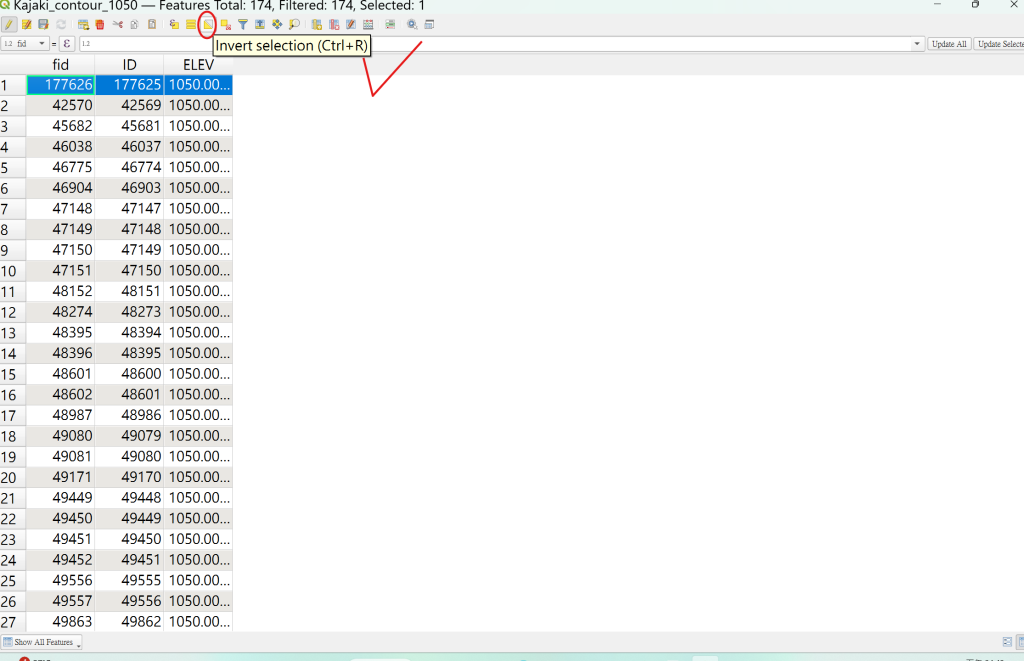This screenshot has width=1024, height=661.
Task: Select features using an expression icon
Action: pos(174,25)
